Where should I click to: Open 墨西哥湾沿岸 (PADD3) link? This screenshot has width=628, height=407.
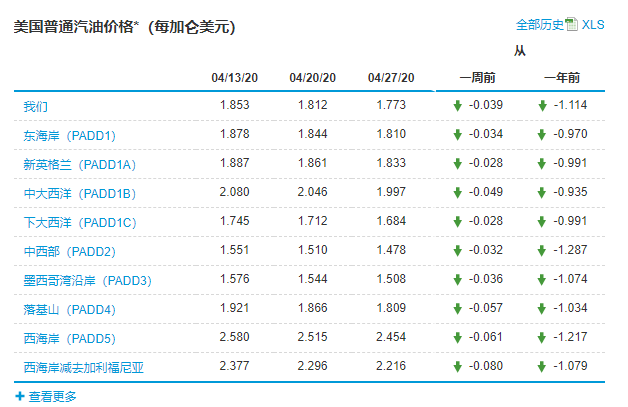point(88,280)
